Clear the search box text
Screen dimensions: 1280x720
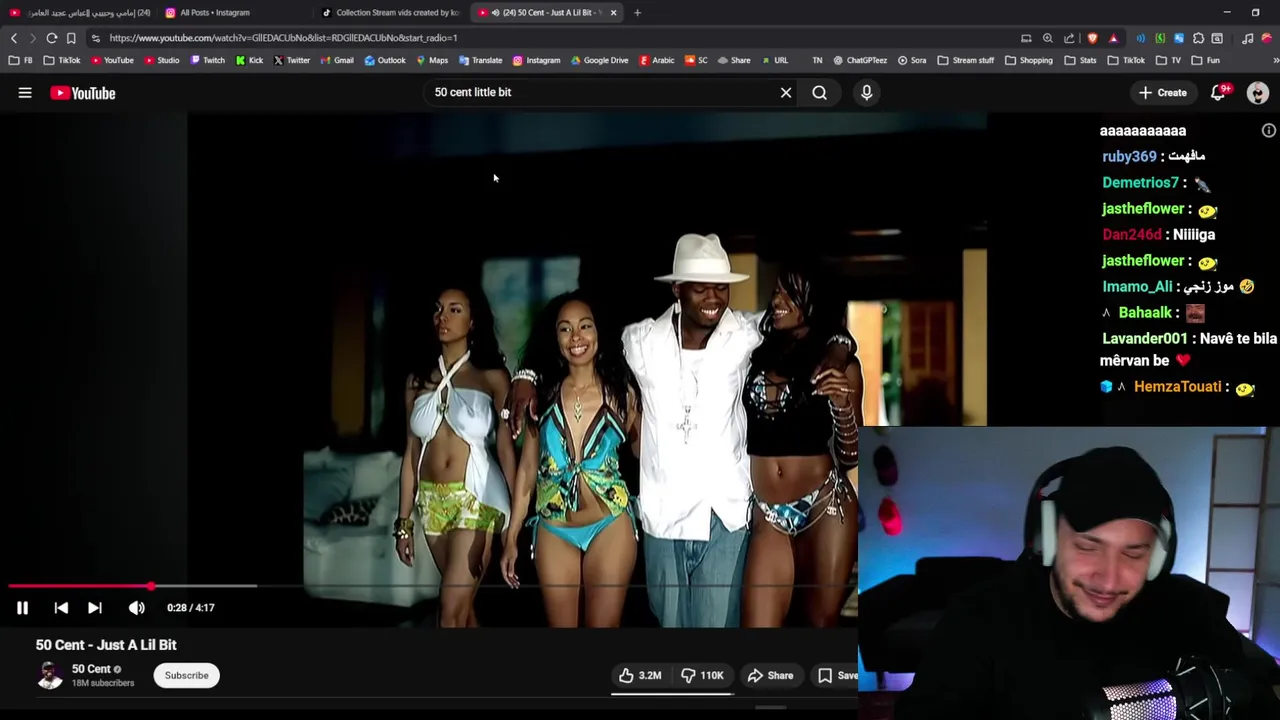(x=786, y=93)
